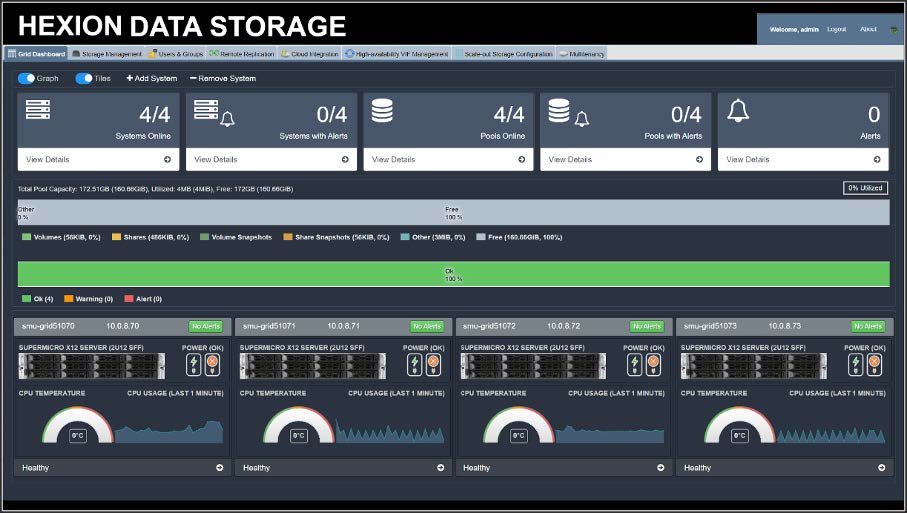Screen dimensions: 907x513
Task: Open the Remote Replication tab
Action: pos(242,54)
